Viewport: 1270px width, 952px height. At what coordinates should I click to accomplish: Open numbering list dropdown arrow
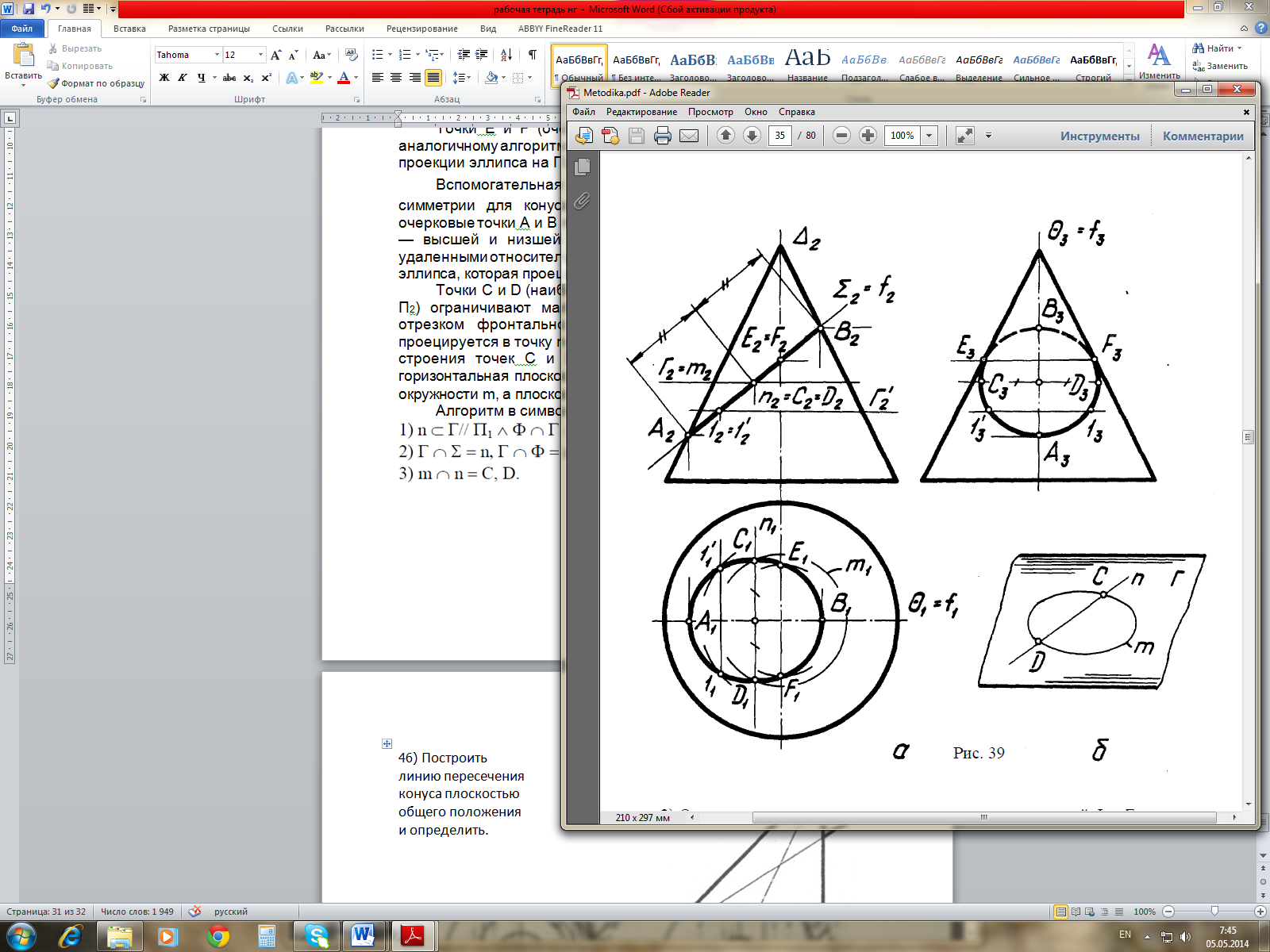(418, 55)
